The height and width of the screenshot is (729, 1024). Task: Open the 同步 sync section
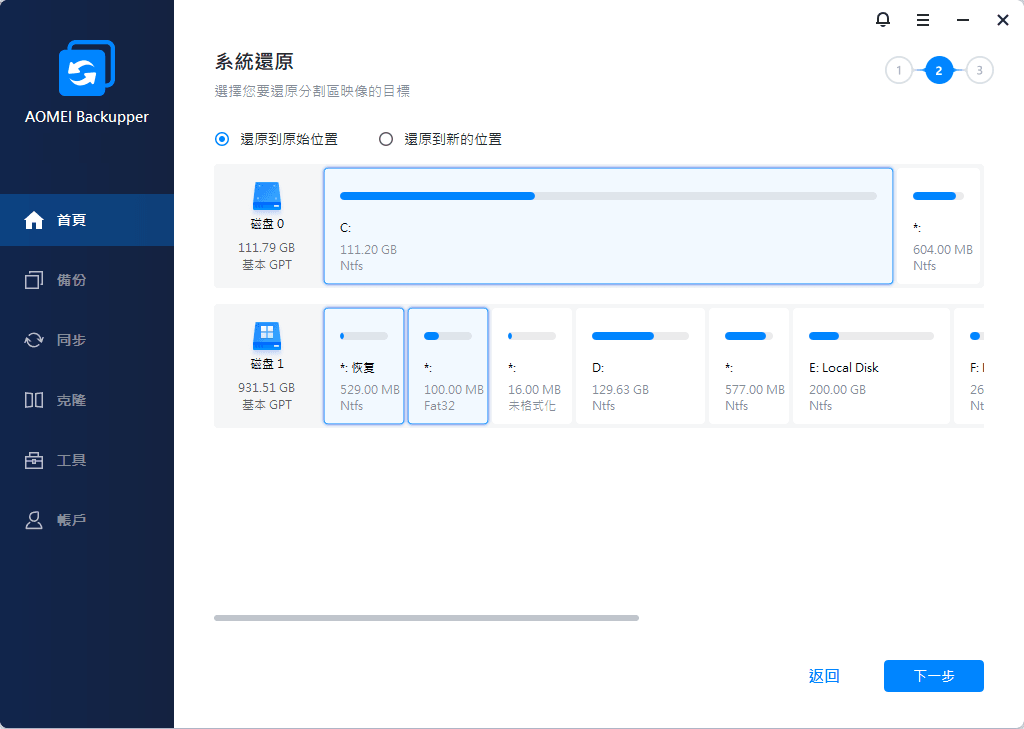click(x=87, y=340)
